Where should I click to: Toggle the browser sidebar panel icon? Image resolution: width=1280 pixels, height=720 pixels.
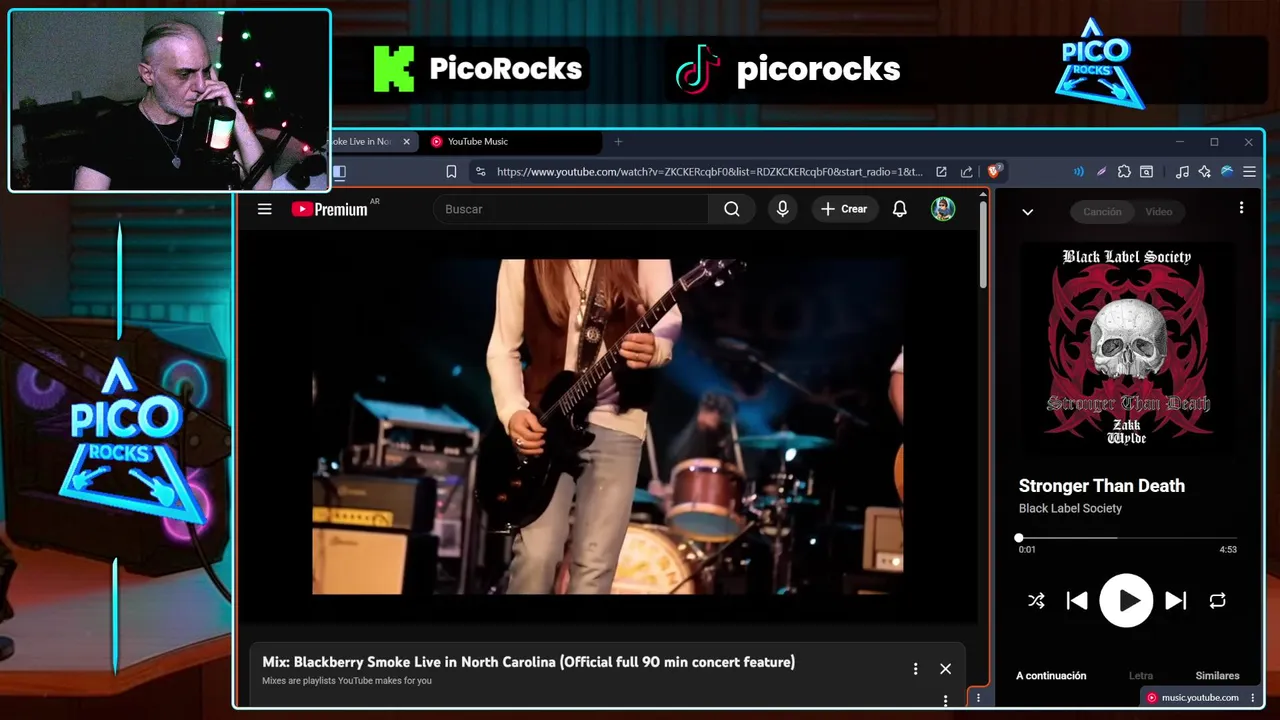pos(339,172)
